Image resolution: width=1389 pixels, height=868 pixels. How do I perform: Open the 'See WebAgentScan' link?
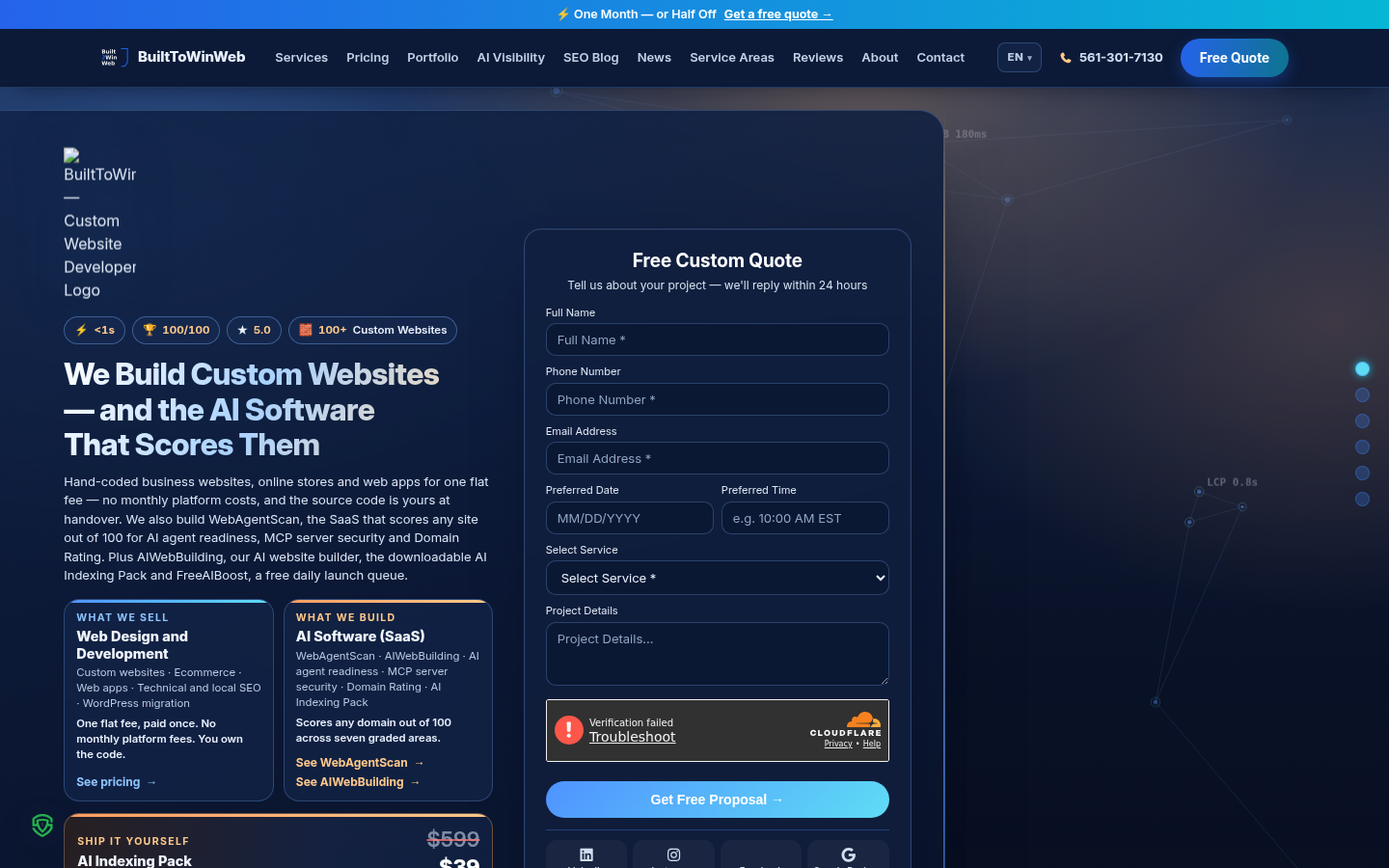(360, 763)
